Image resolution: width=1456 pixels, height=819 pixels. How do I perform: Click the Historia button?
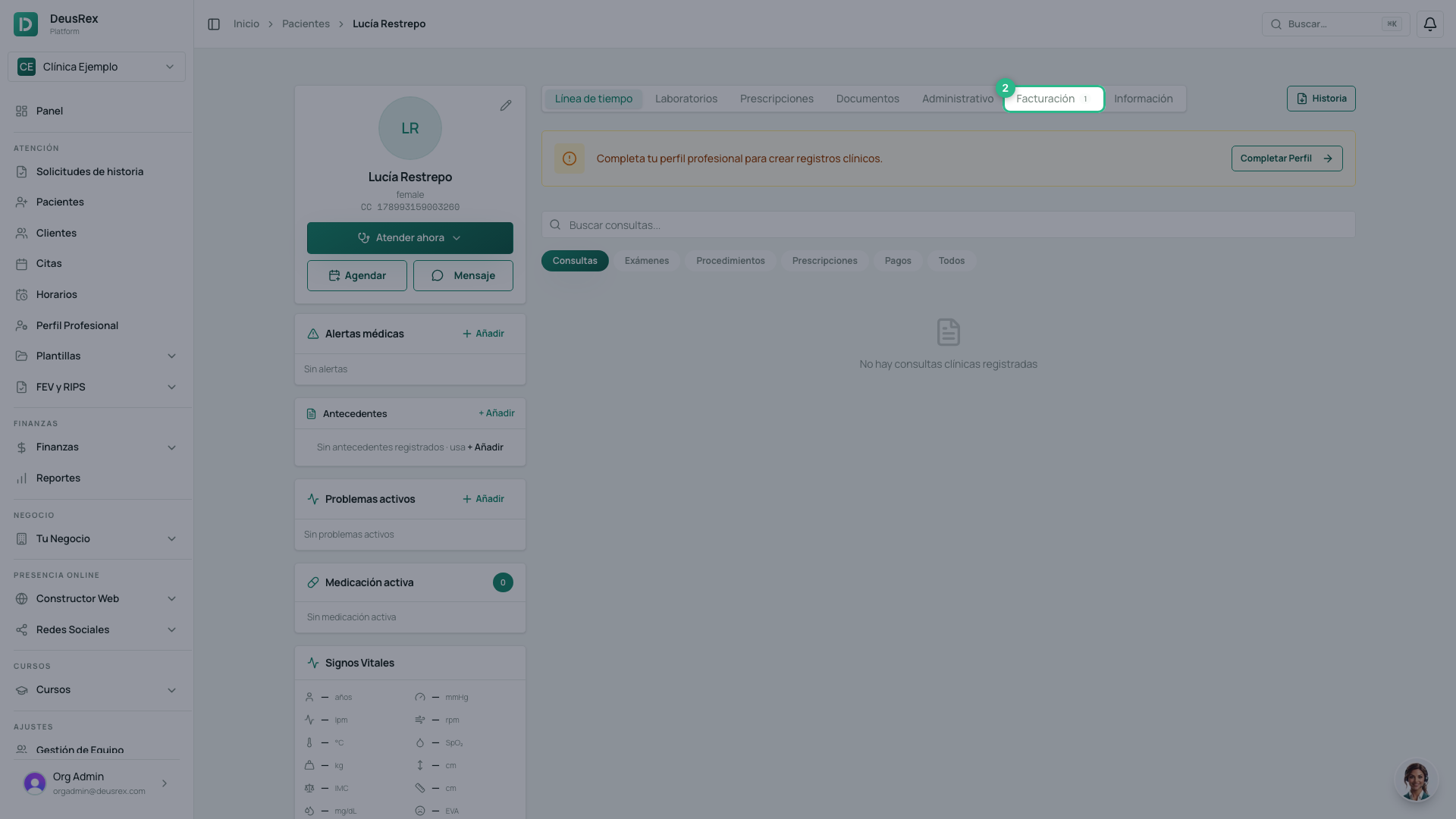click(1321, 99)
